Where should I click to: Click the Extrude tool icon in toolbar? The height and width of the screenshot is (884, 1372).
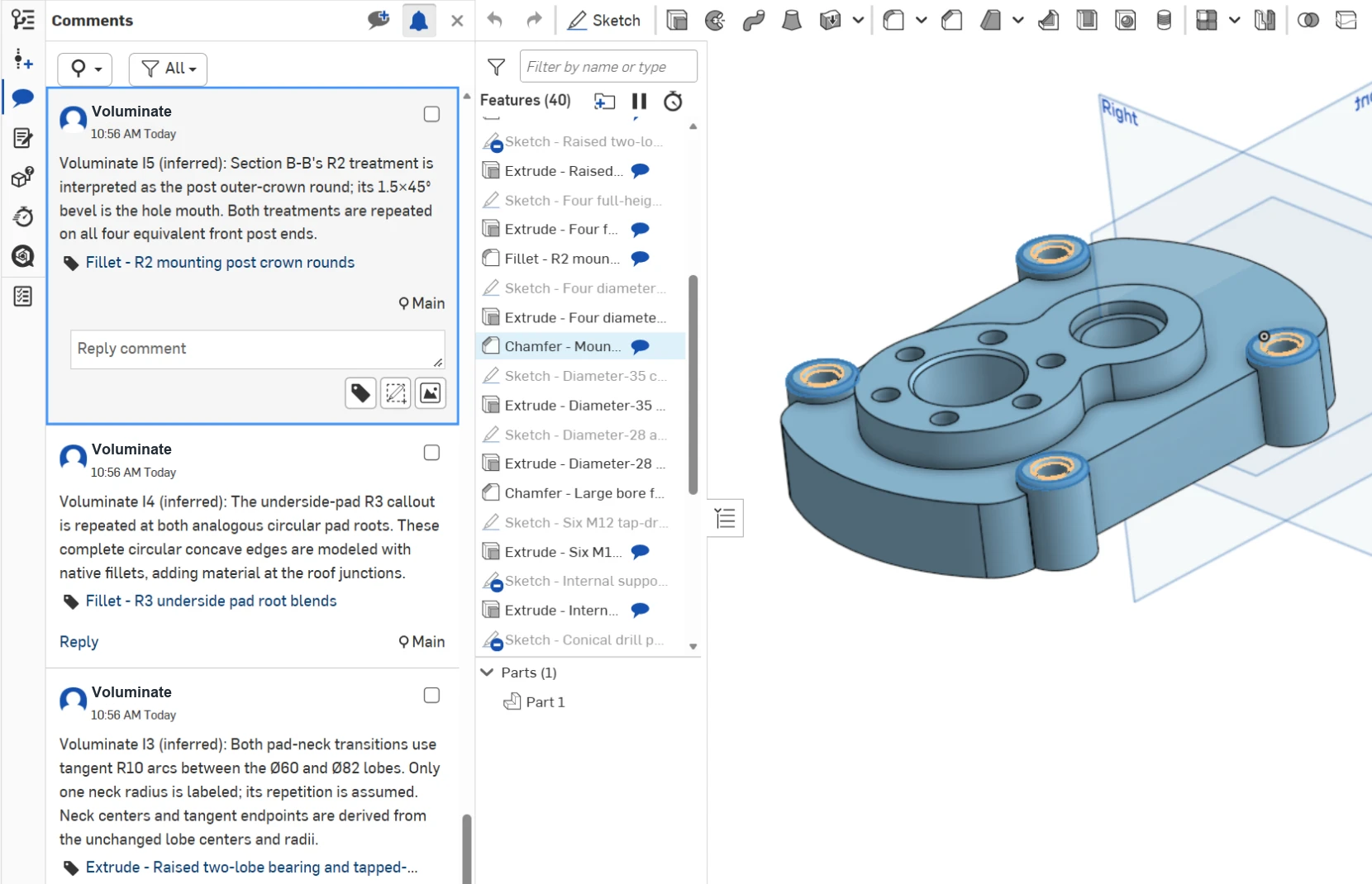677,20
